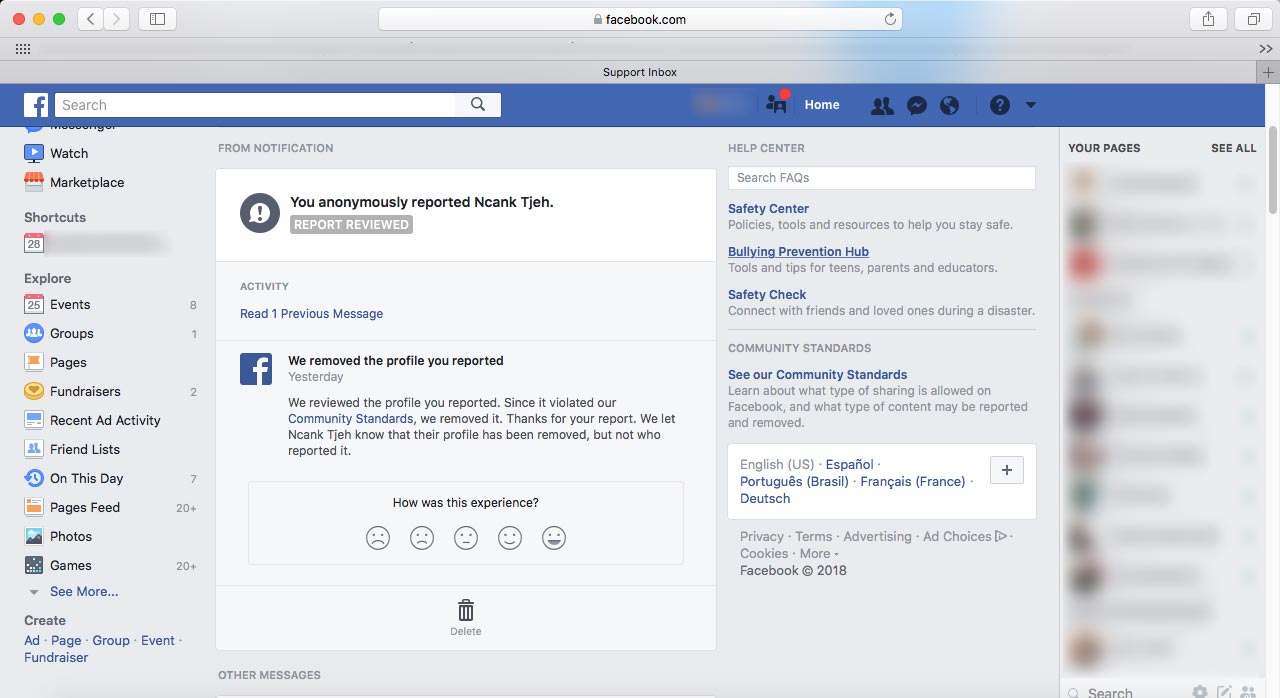Click the Facebook logo in header
This screenshot has height=698, width=1280.
coord(36,105)
